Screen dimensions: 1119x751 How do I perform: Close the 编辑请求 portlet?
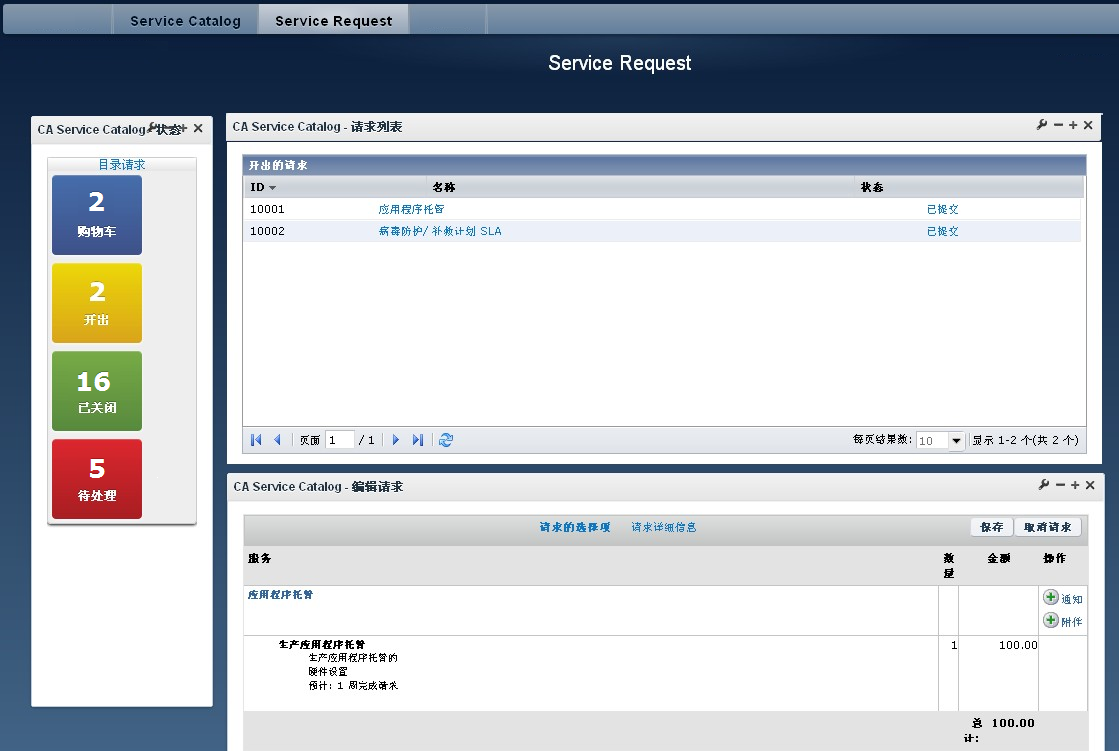1090,485
